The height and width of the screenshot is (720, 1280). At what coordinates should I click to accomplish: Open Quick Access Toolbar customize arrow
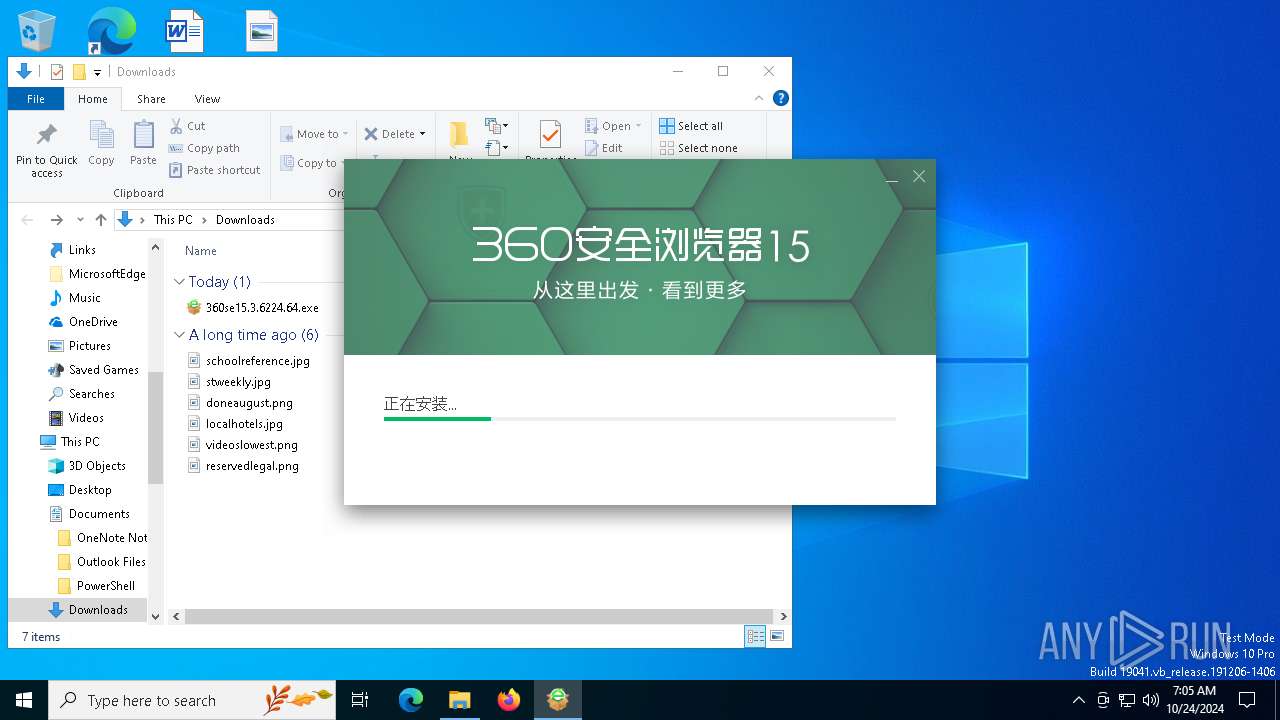coord(97,72)
